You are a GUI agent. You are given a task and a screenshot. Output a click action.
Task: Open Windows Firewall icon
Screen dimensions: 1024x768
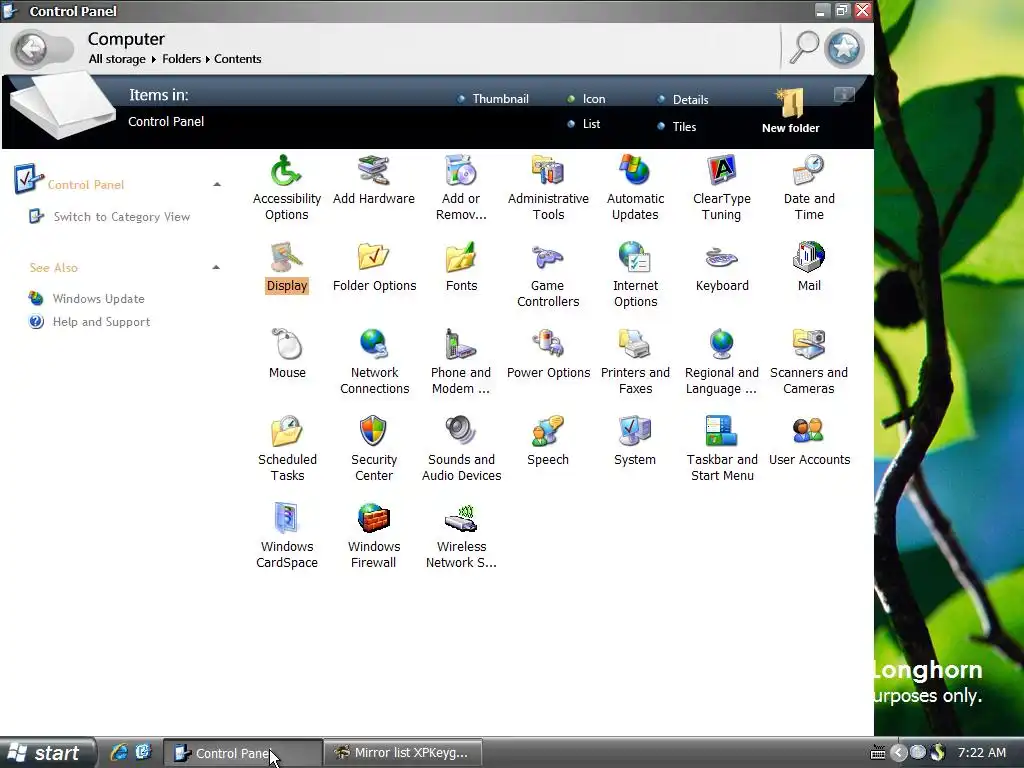374,519
